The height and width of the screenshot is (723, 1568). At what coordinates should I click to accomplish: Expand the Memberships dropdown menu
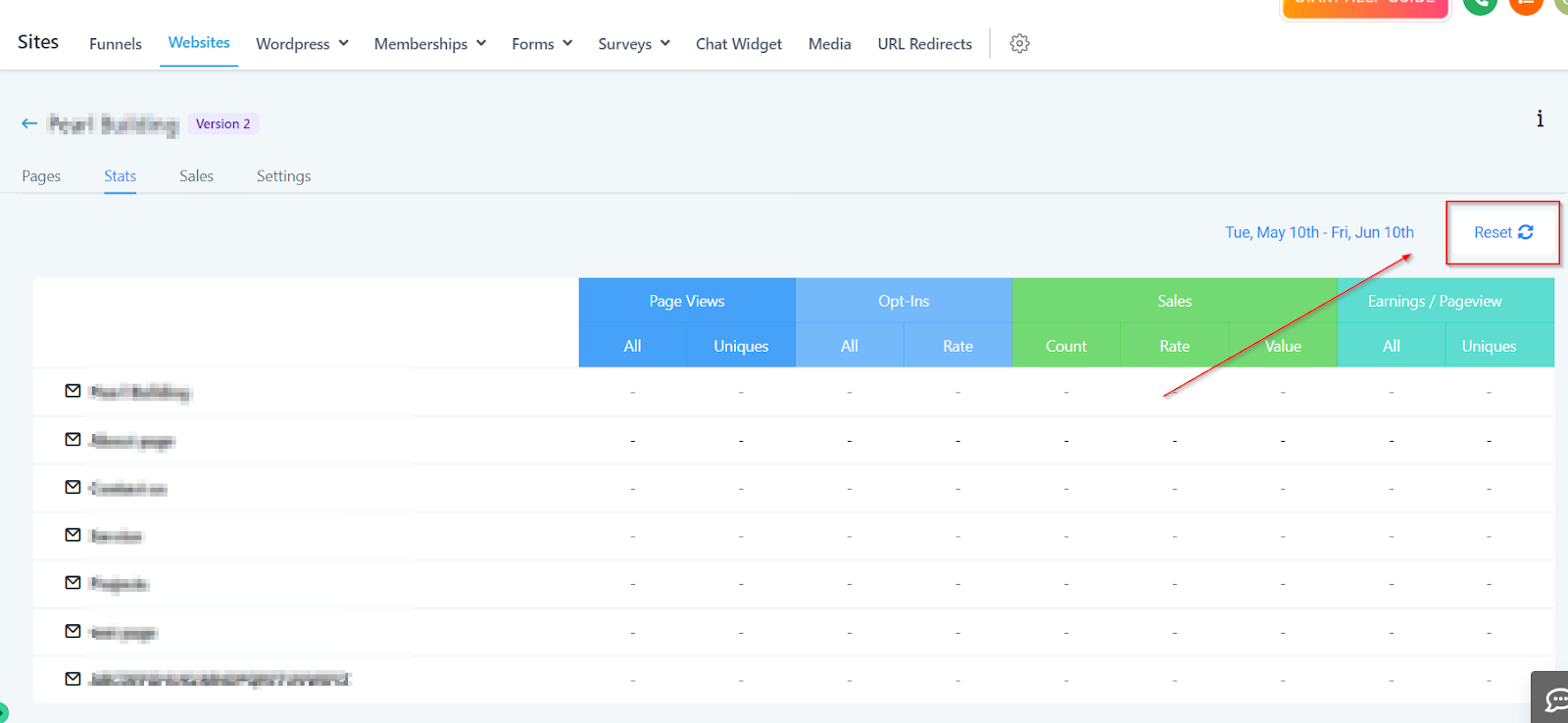429,44
